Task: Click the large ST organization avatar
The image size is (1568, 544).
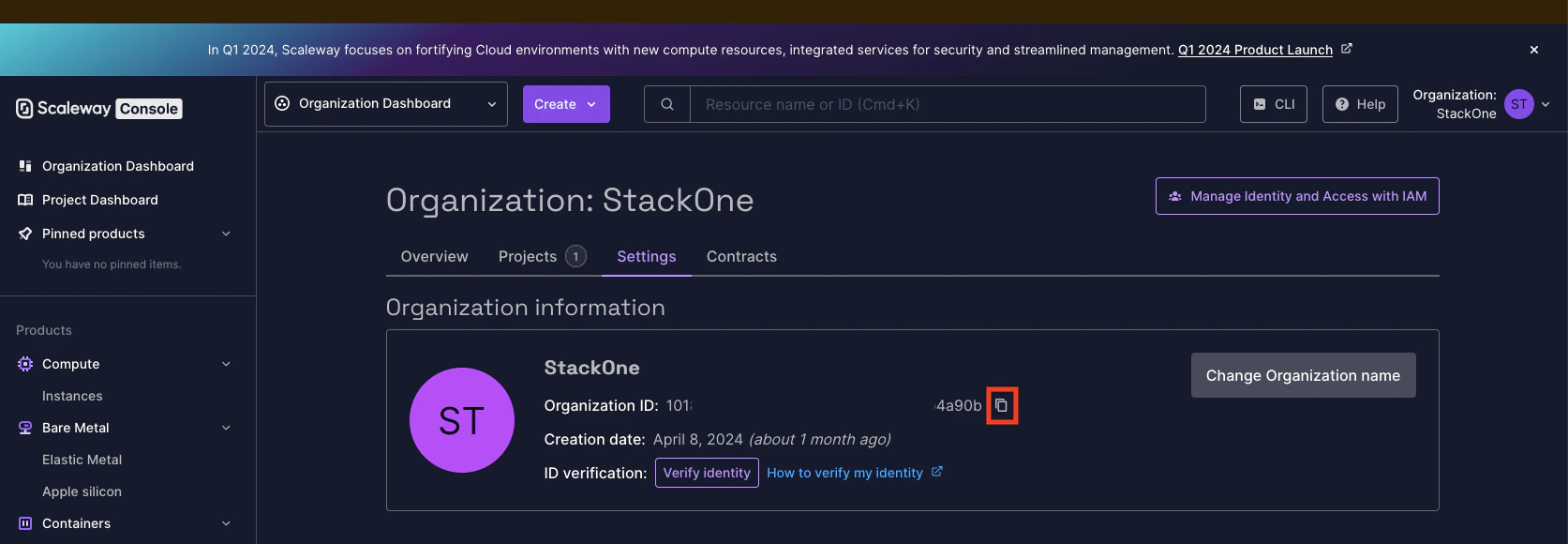Action: (x=462, y=420)
